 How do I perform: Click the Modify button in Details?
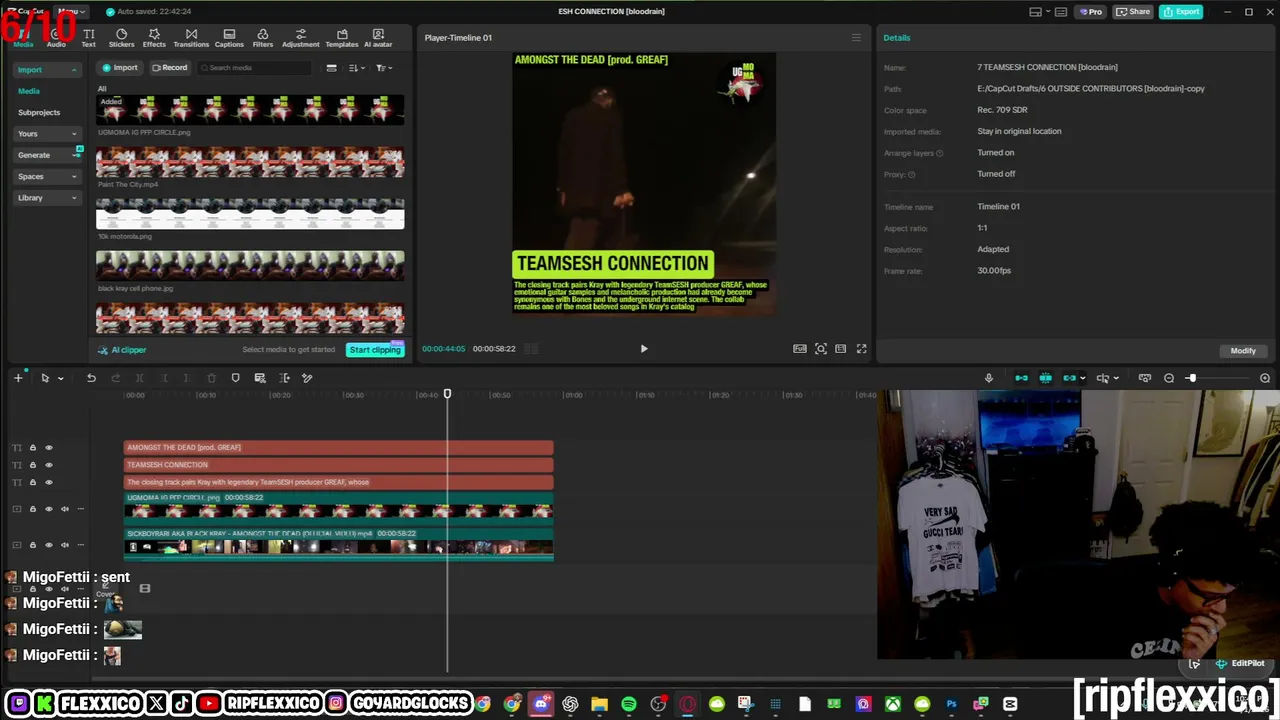click(1243, 351)
